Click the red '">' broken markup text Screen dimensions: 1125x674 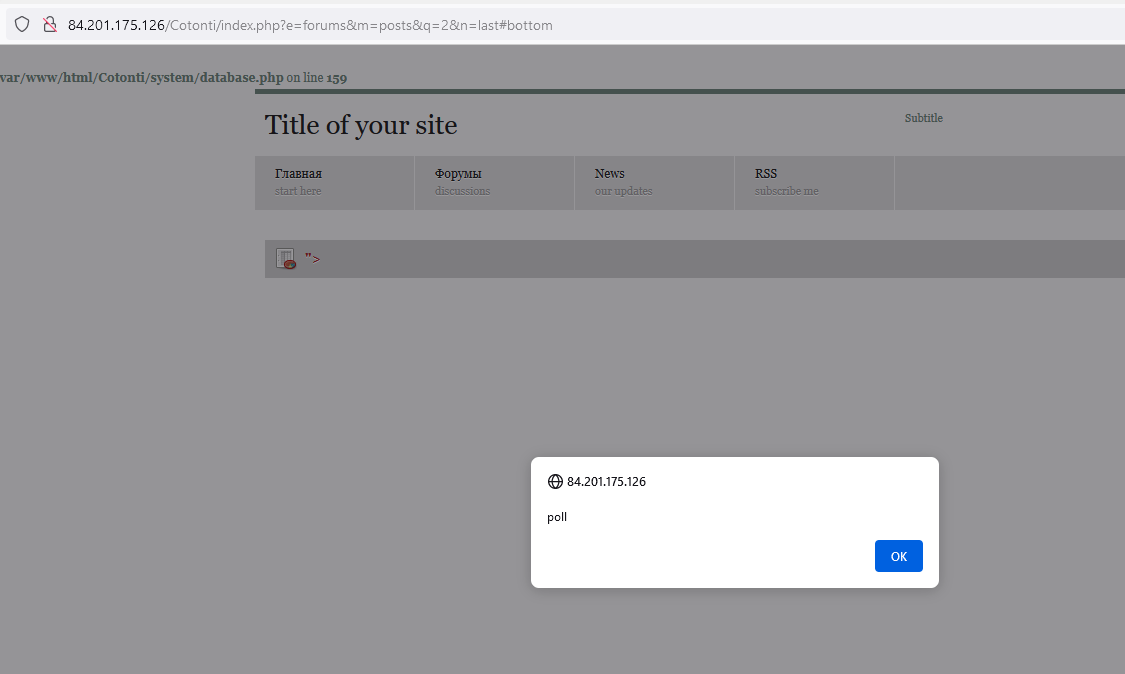[x=311, y=257]
